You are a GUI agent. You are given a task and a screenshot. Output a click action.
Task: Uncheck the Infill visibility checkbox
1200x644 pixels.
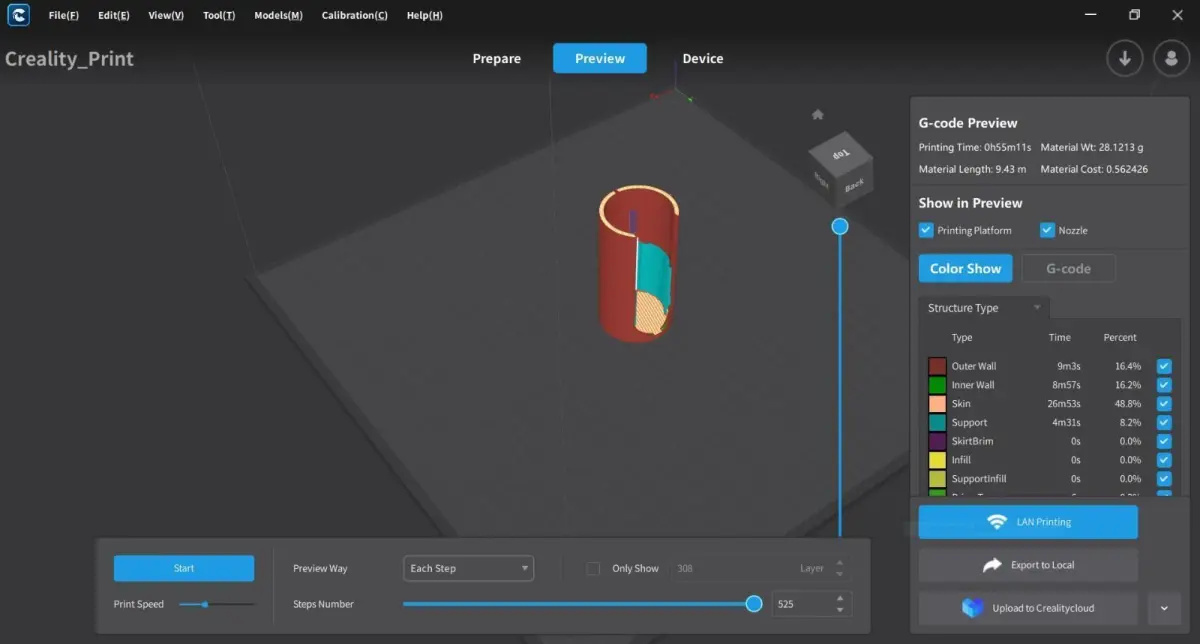click(1164, 460)
